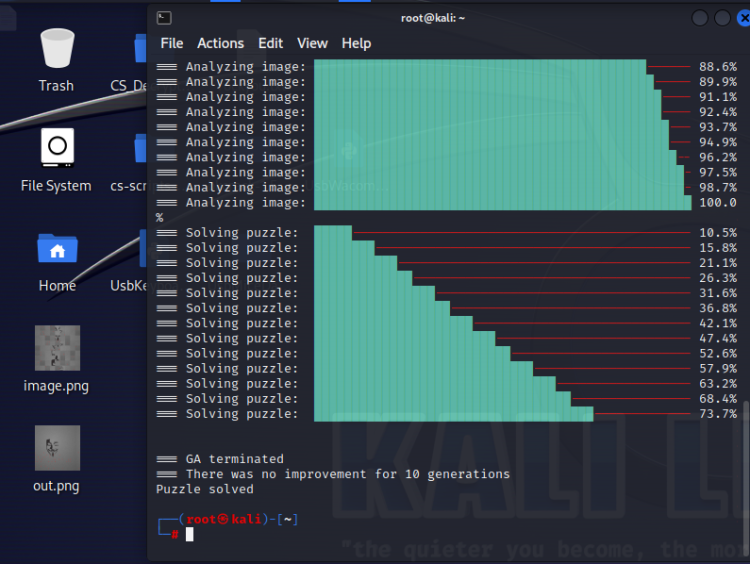Image resolution: width=750 pixels, height=564 pixels.
Task: Click the terminal icon in the title bar
Action: [x=165, y=17]
